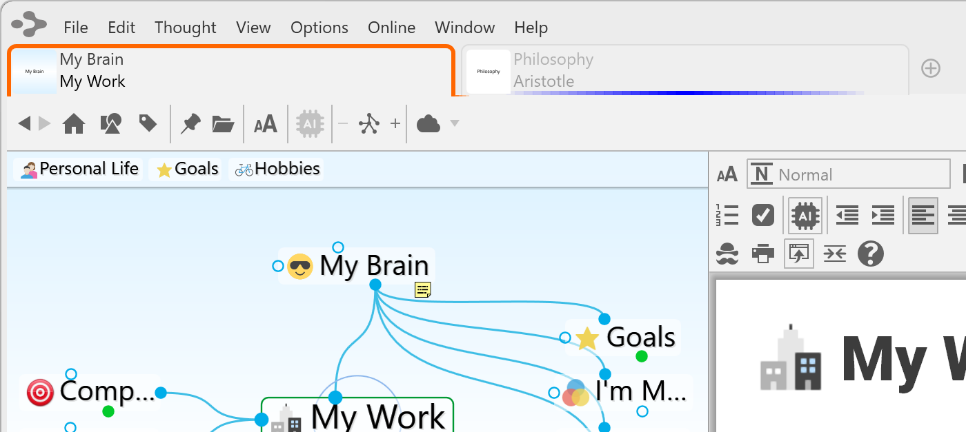
Task: Go to the Home thought
Action: click(74, 124)
